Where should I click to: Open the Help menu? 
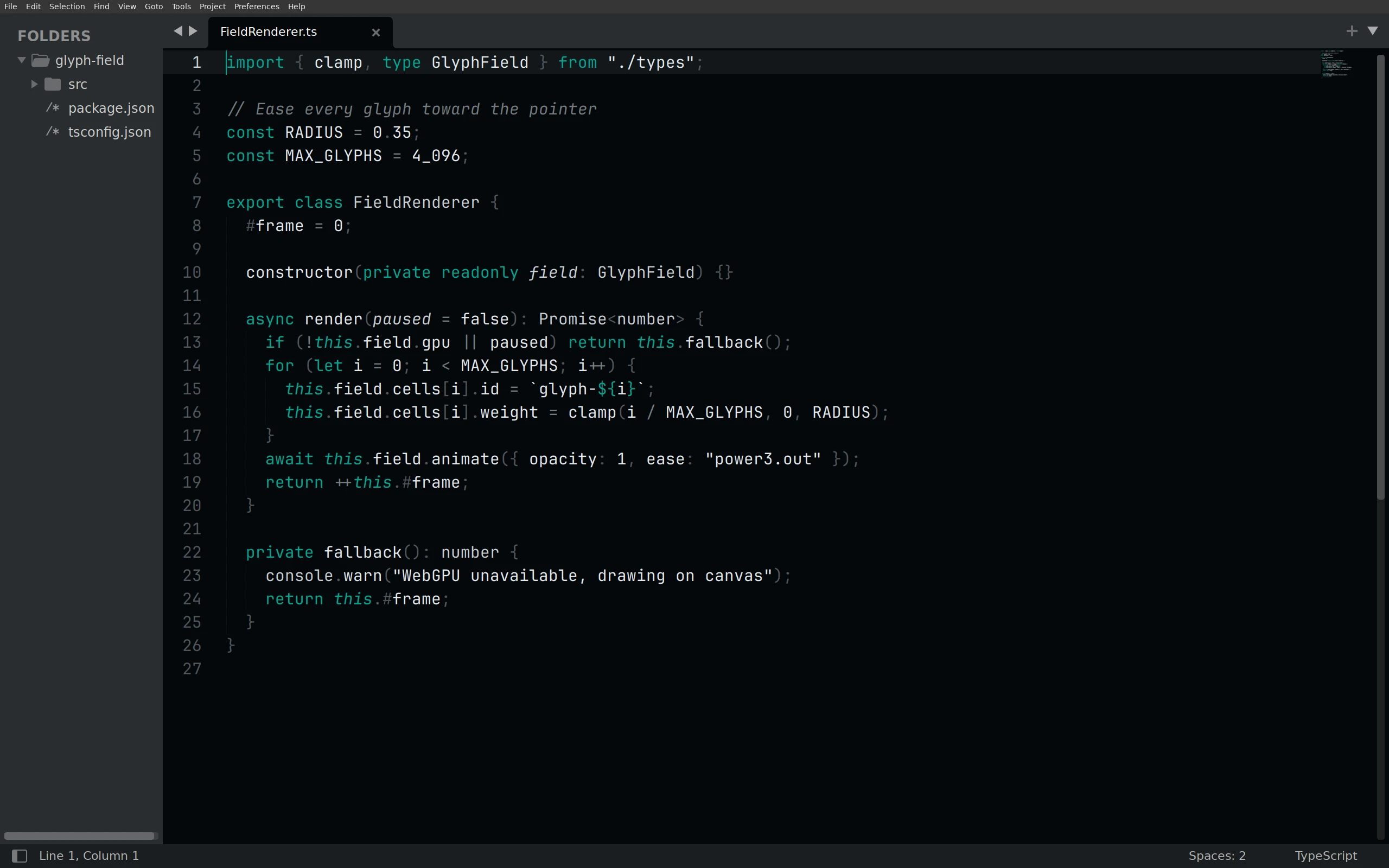(296, 7)
